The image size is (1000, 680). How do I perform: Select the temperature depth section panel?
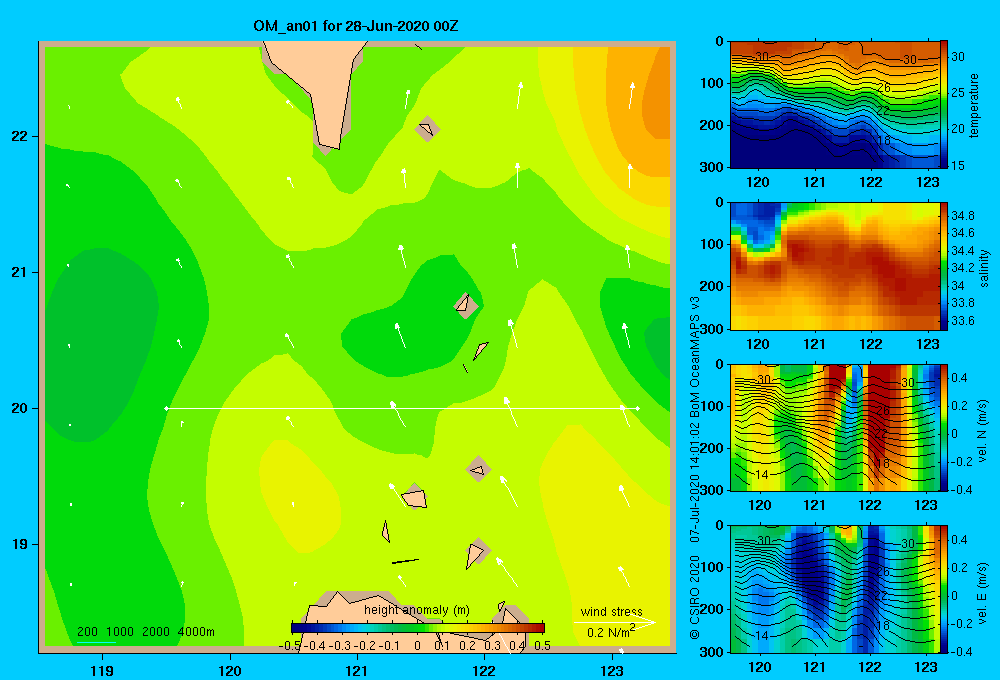(835, 105)
